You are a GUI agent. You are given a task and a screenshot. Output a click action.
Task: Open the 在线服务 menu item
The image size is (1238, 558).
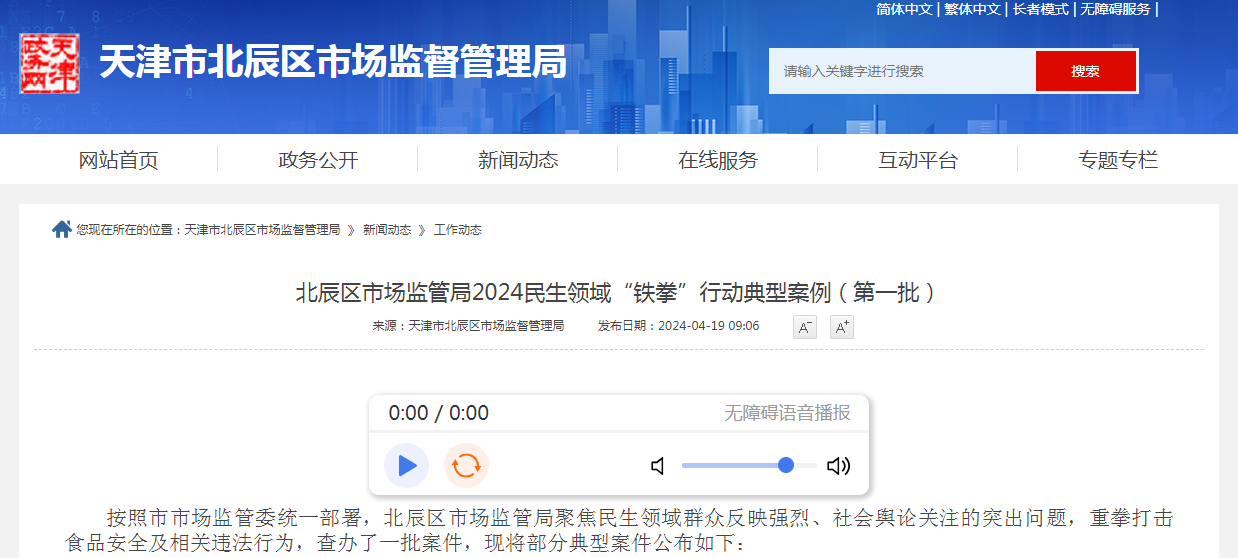pos(718,160)
